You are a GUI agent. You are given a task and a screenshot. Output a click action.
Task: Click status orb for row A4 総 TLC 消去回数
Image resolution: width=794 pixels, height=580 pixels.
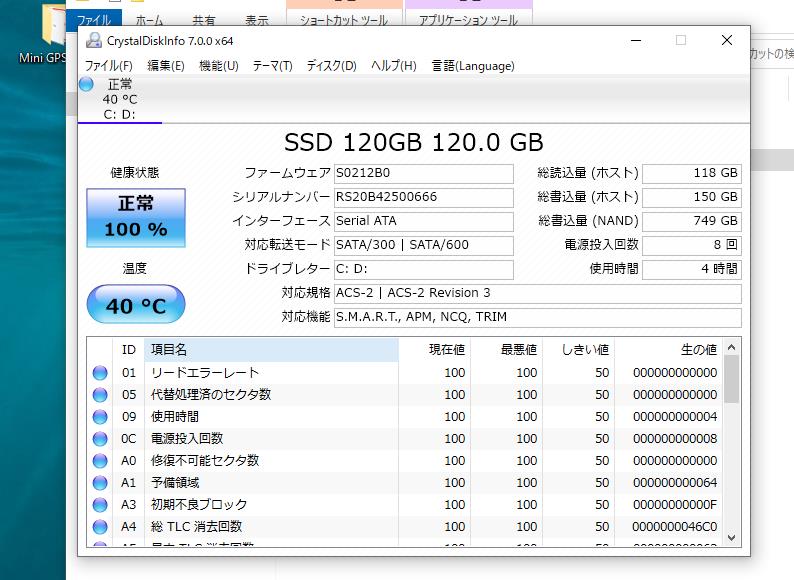[x=100, y=527]
